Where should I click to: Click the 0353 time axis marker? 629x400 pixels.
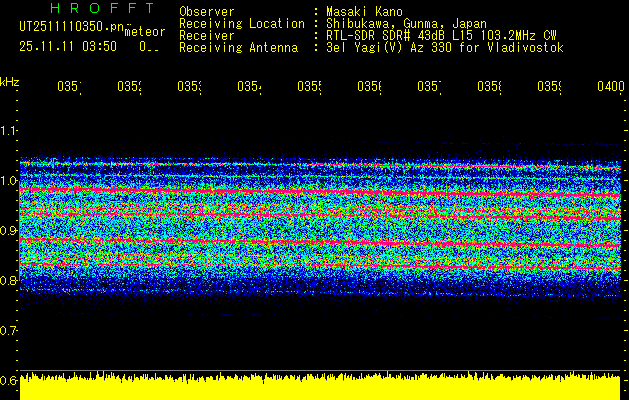click(x=189, y=86)
